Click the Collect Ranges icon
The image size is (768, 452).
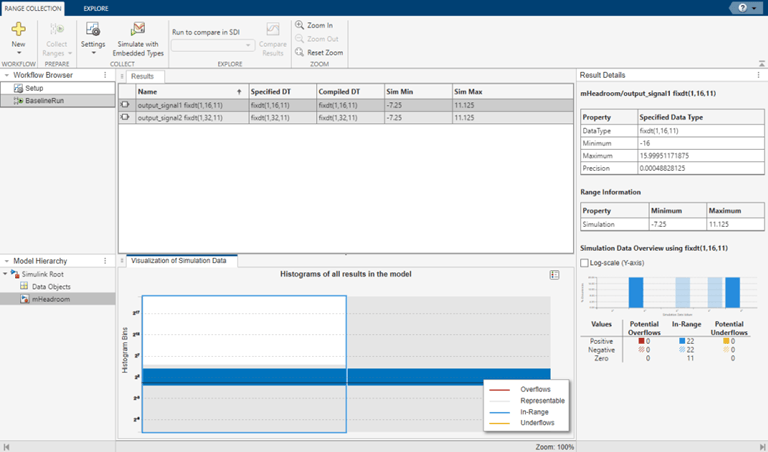pos(57,29)
